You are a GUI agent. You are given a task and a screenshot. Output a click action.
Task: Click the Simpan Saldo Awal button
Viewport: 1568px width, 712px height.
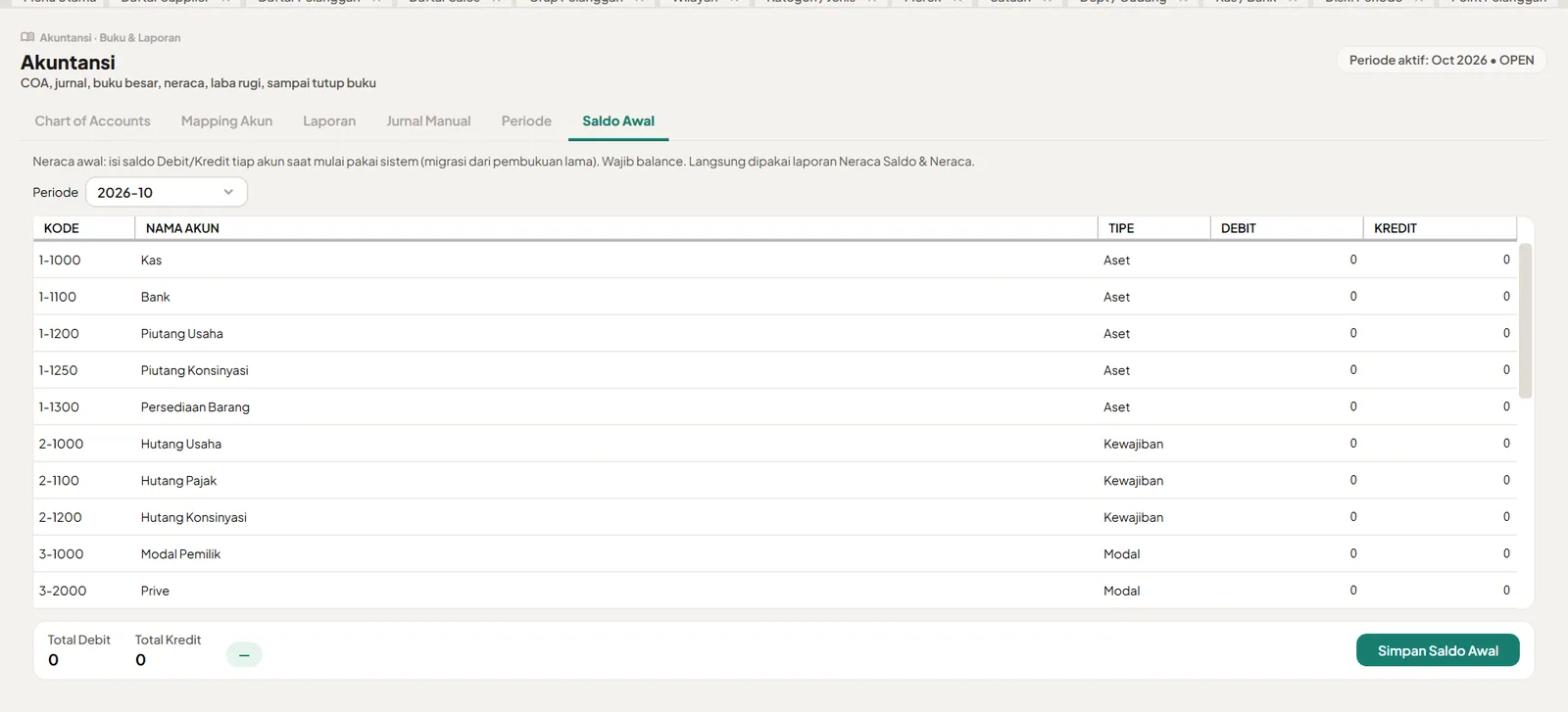1438,650
